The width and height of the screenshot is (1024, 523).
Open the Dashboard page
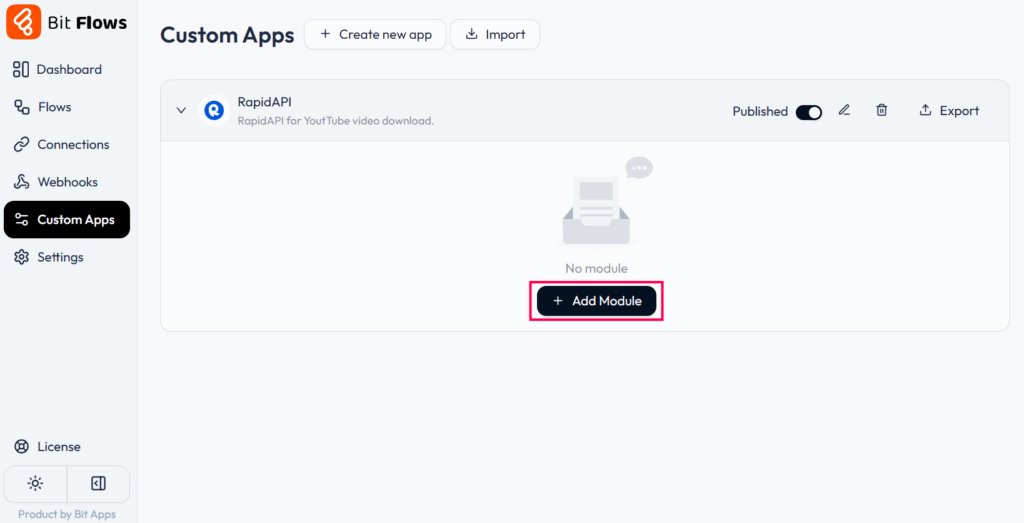[x=57, y=69]
